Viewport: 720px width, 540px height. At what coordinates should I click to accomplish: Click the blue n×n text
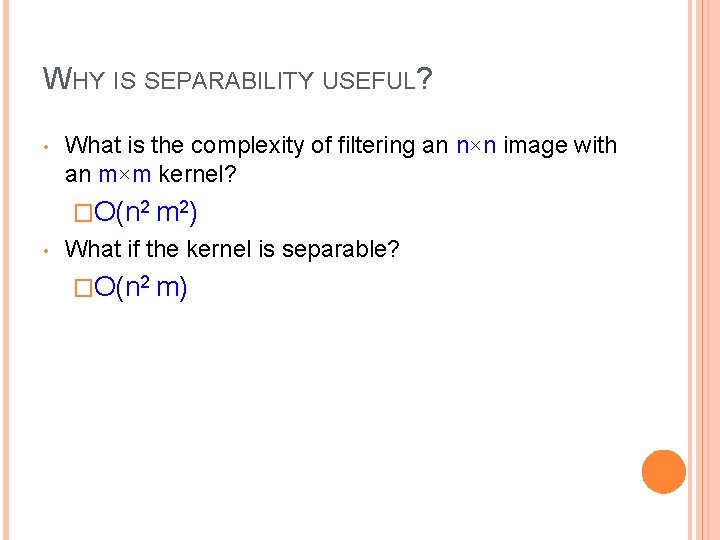point(476,146)
